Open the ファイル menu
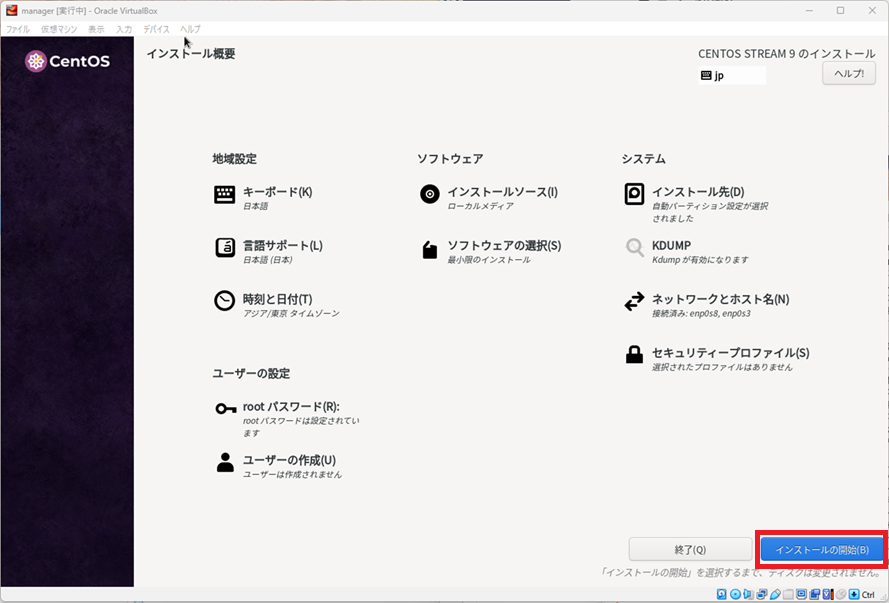 click(18, 29)
